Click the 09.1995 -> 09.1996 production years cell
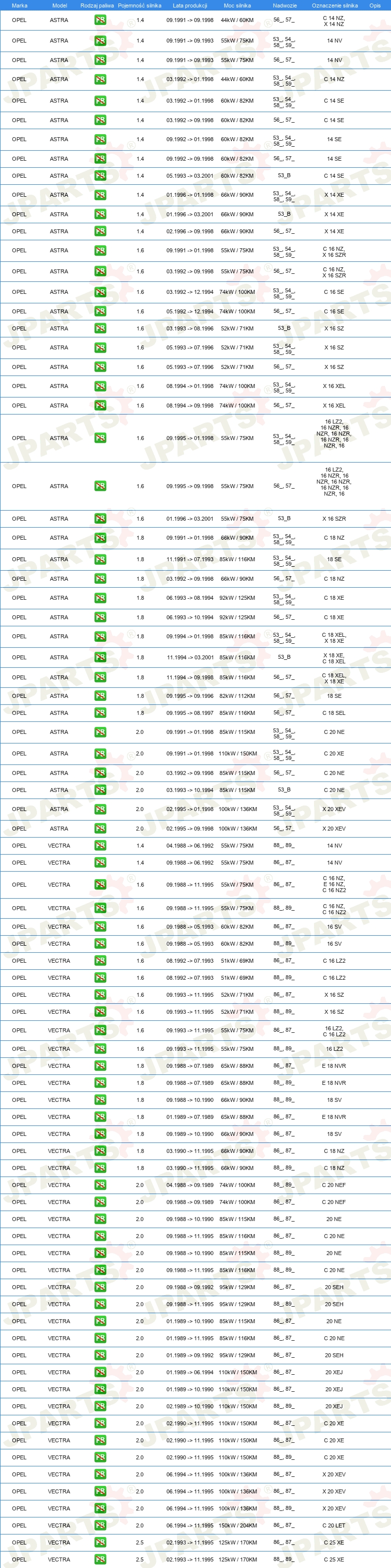This screenshot has width=391, height=1568. click(189, 696)
